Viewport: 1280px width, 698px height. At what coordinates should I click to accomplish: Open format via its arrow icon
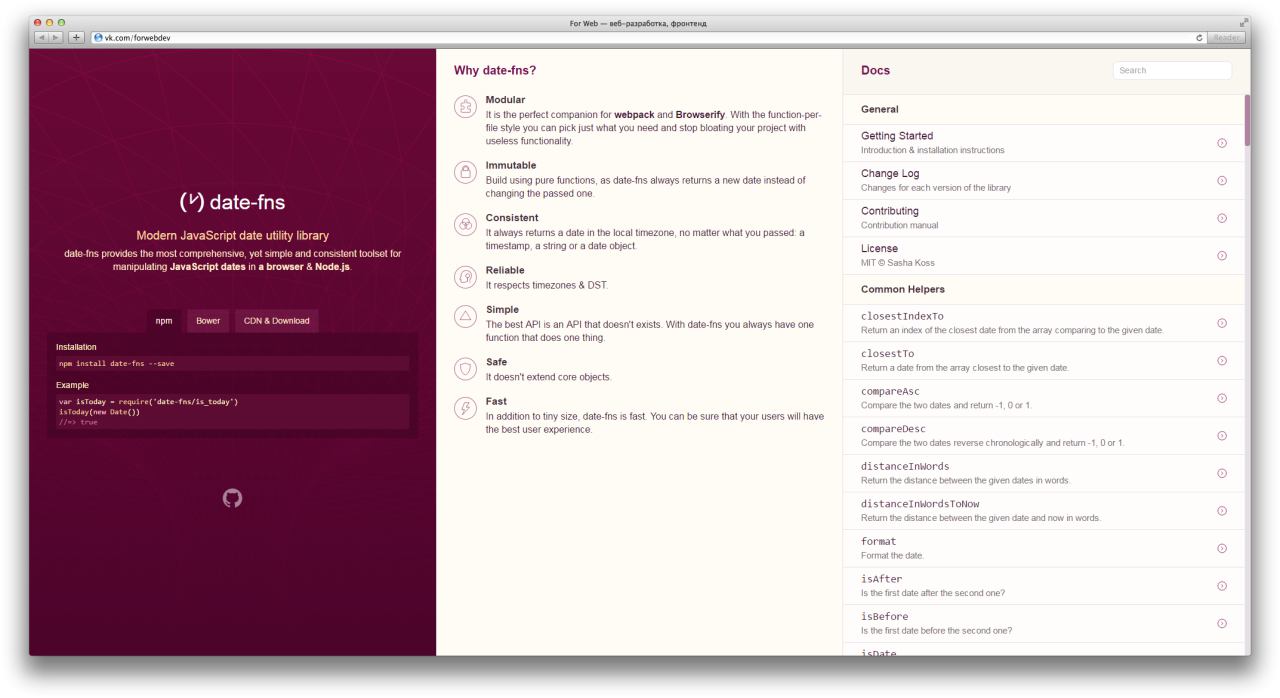click(x=1222, y=548)
